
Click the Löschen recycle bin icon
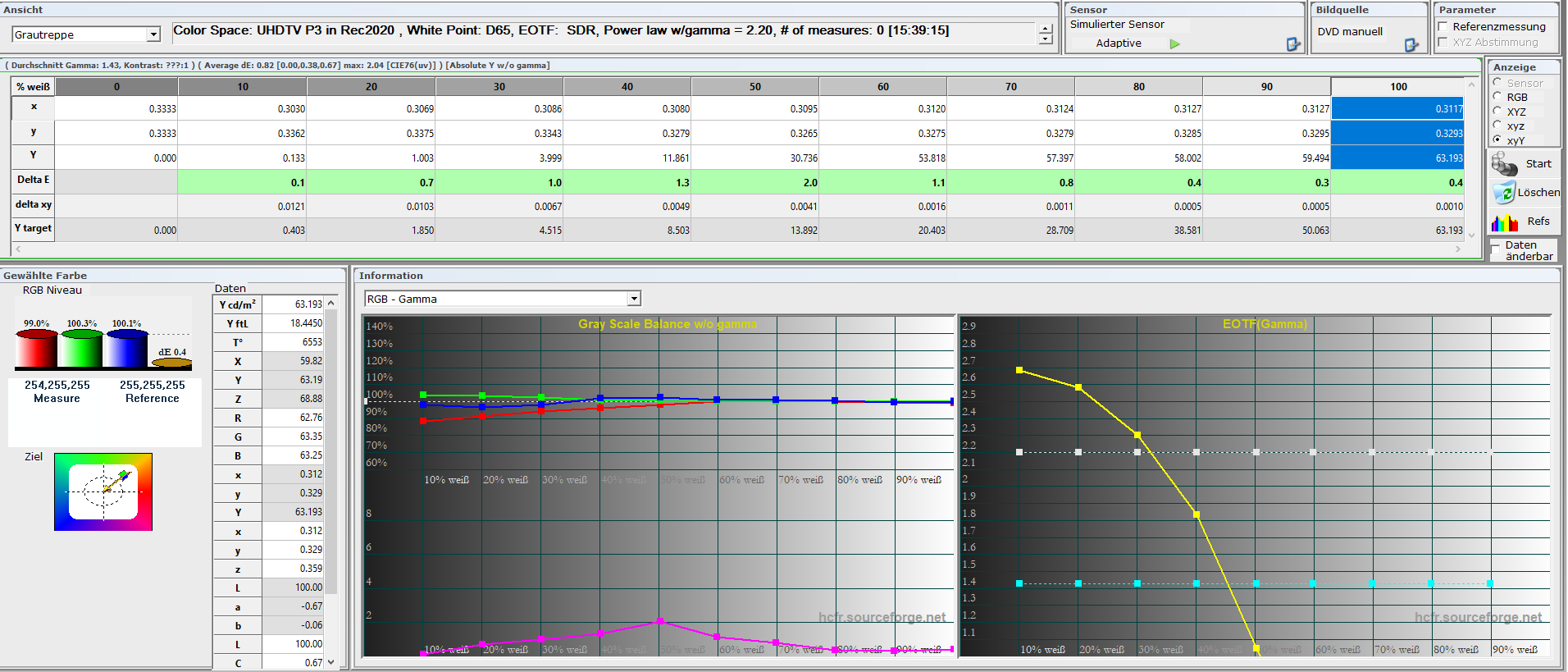pos(1503,193)
